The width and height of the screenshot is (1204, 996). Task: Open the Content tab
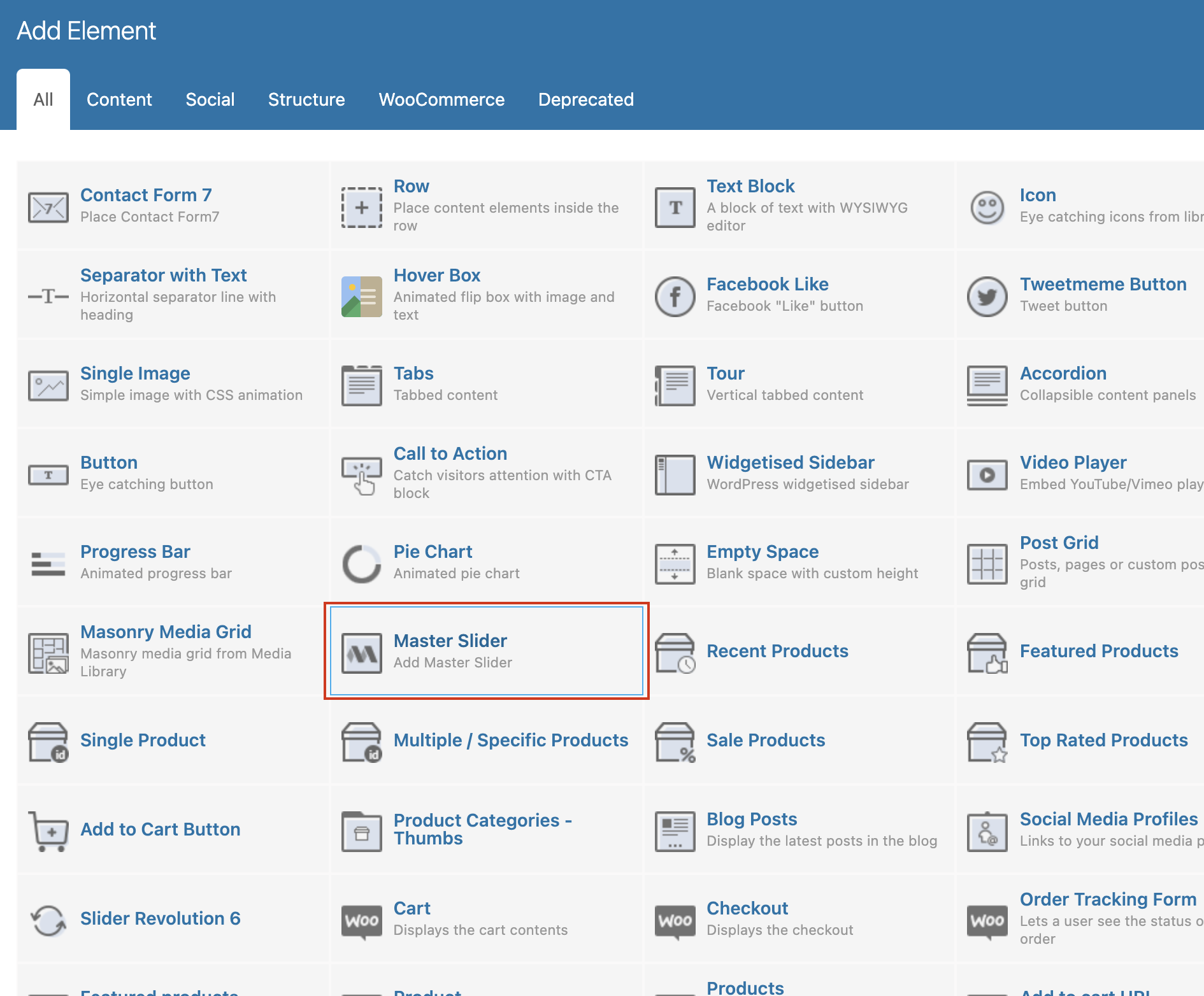(x=119, y=99)
